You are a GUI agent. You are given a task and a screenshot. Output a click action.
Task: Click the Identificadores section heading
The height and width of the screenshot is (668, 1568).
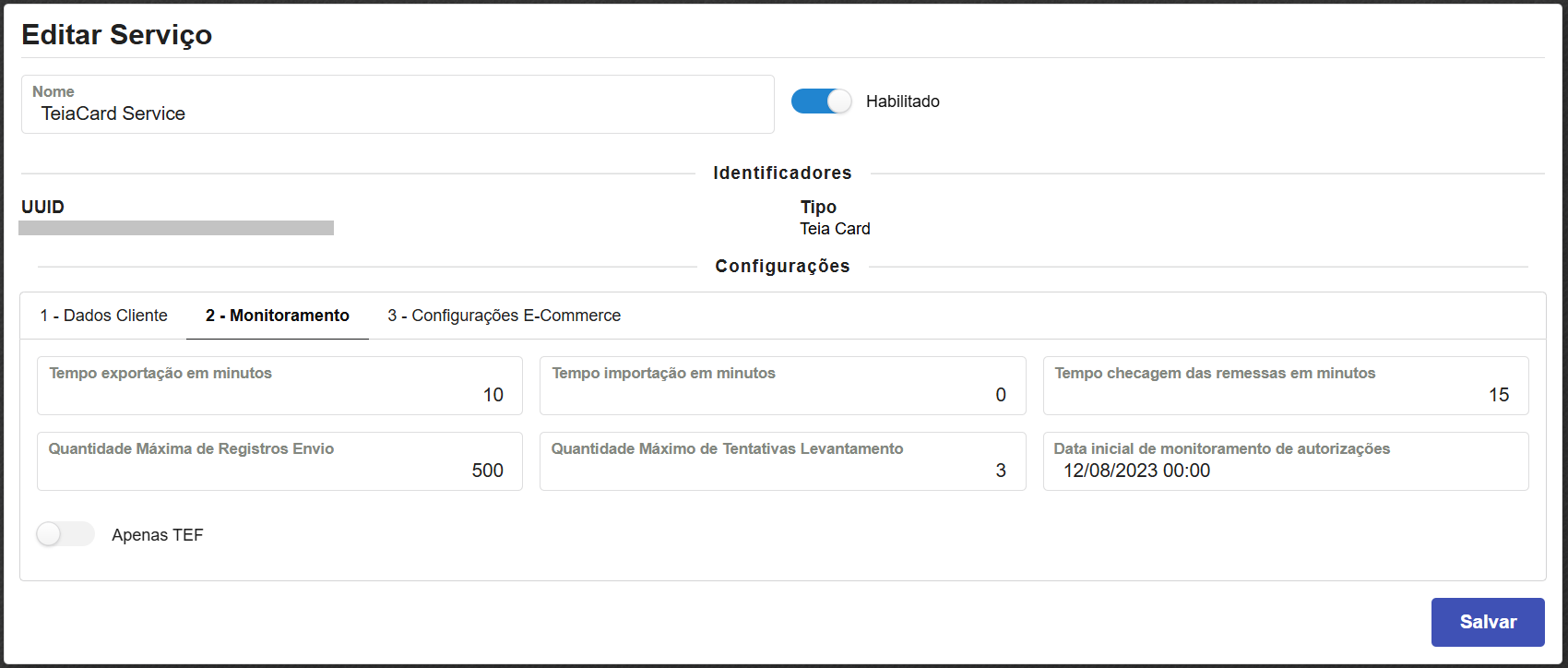point(782,173)
